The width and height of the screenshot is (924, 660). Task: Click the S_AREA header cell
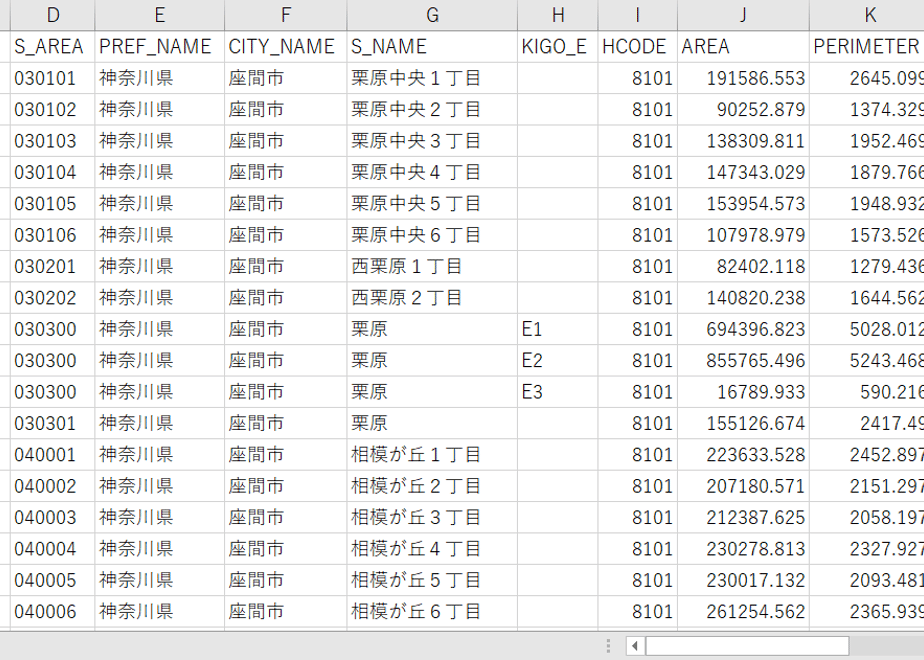click(x=52, y=47)
